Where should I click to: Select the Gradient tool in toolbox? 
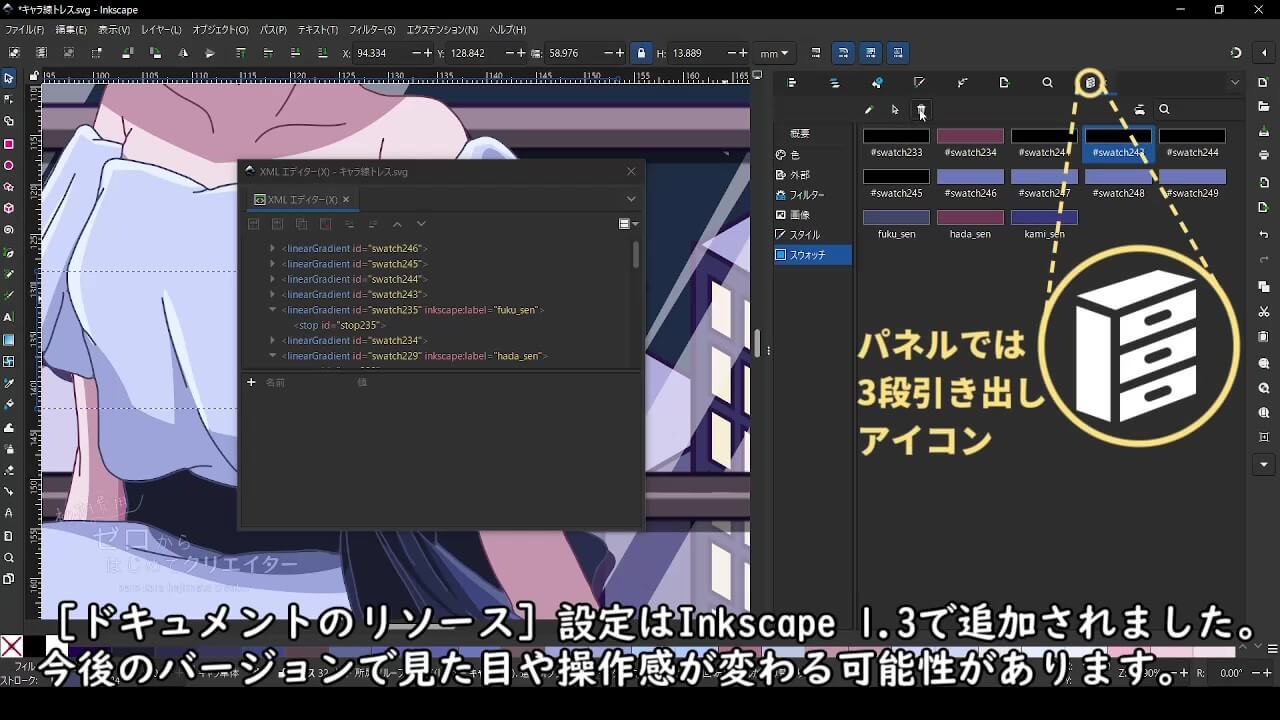tap(8, 339)
